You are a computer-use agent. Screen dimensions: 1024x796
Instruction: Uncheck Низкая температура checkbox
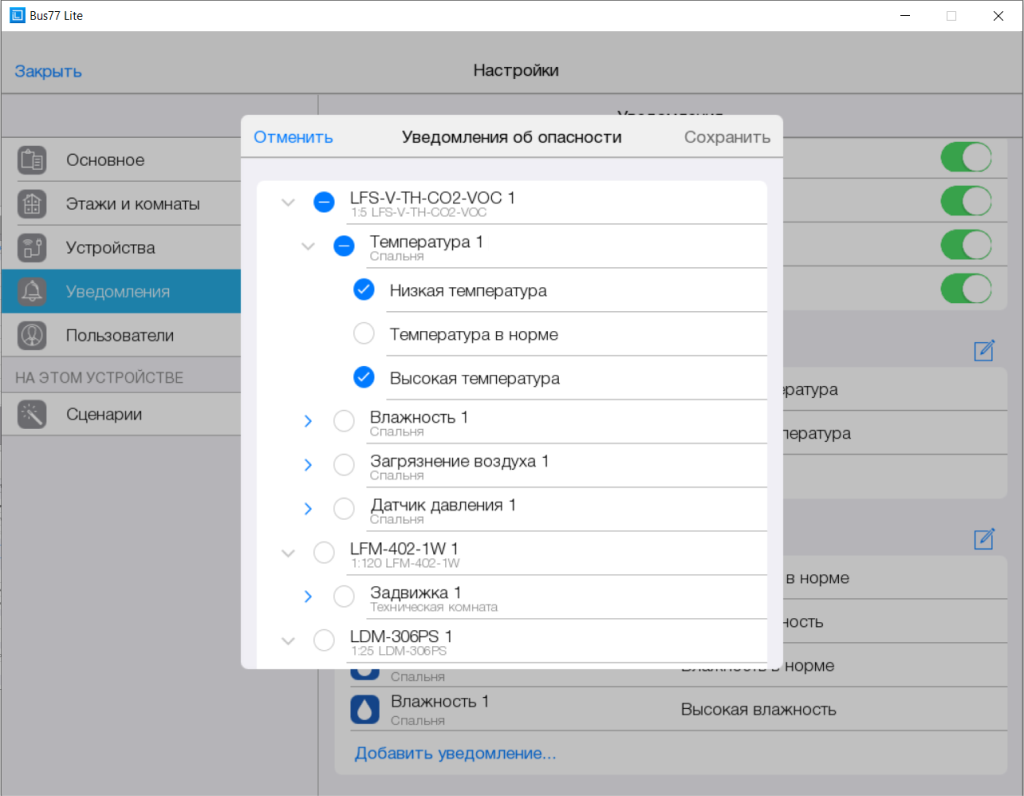pyautogui.click(x=364, y=290)
